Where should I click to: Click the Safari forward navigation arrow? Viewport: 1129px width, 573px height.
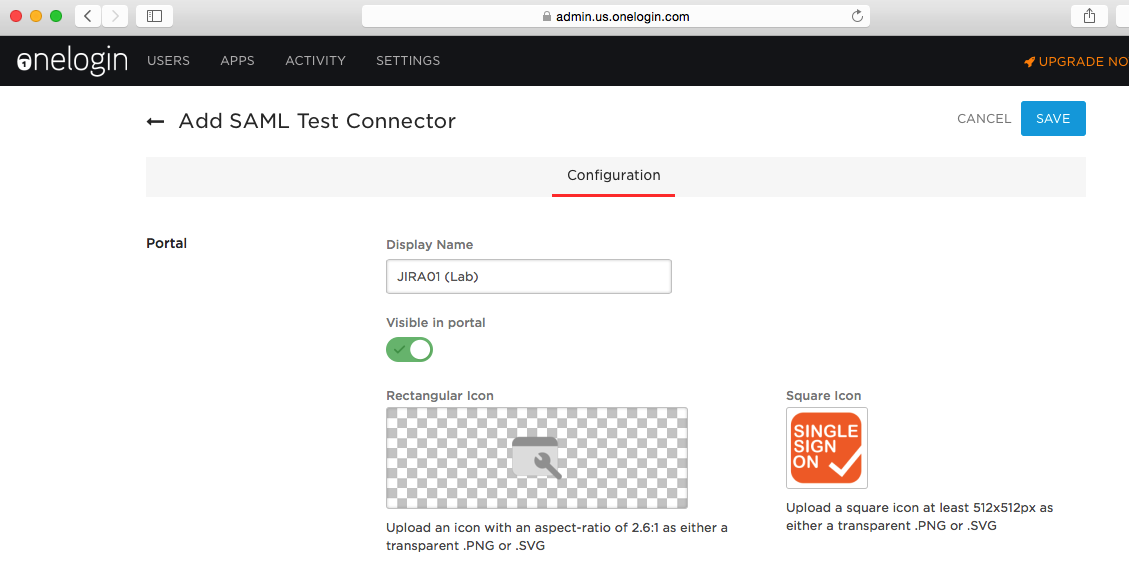coord(115,16)
